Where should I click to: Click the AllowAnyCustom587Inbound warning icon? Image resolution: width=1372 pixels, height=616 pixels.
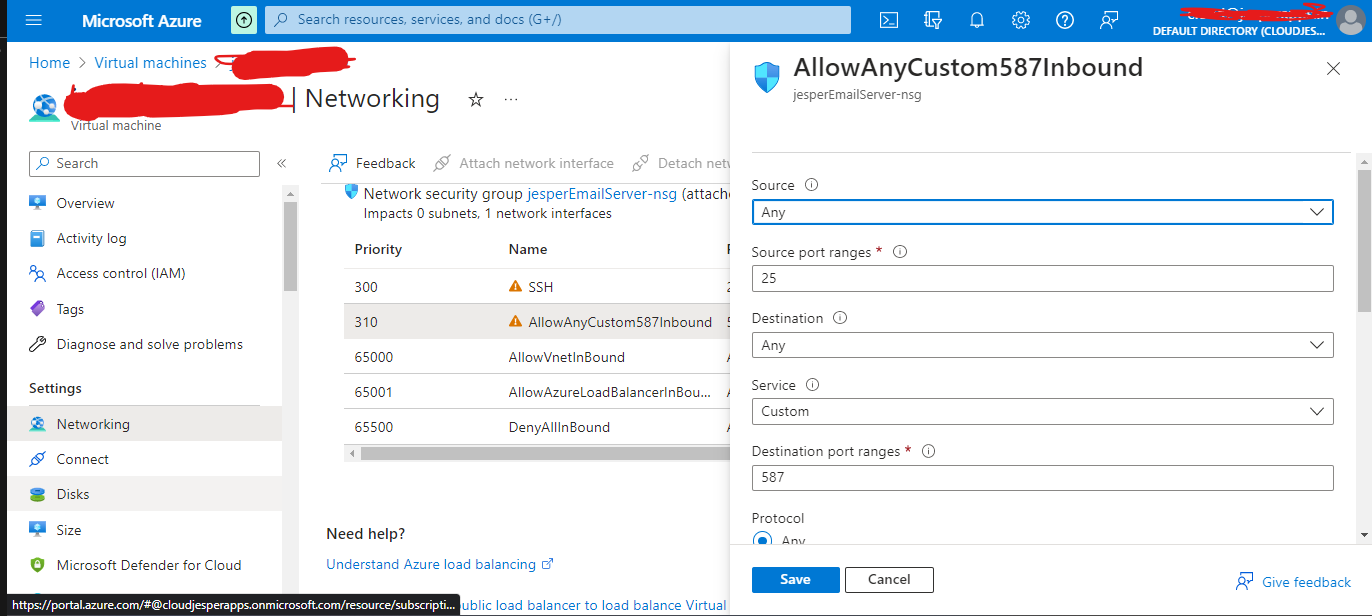(516, 321)
